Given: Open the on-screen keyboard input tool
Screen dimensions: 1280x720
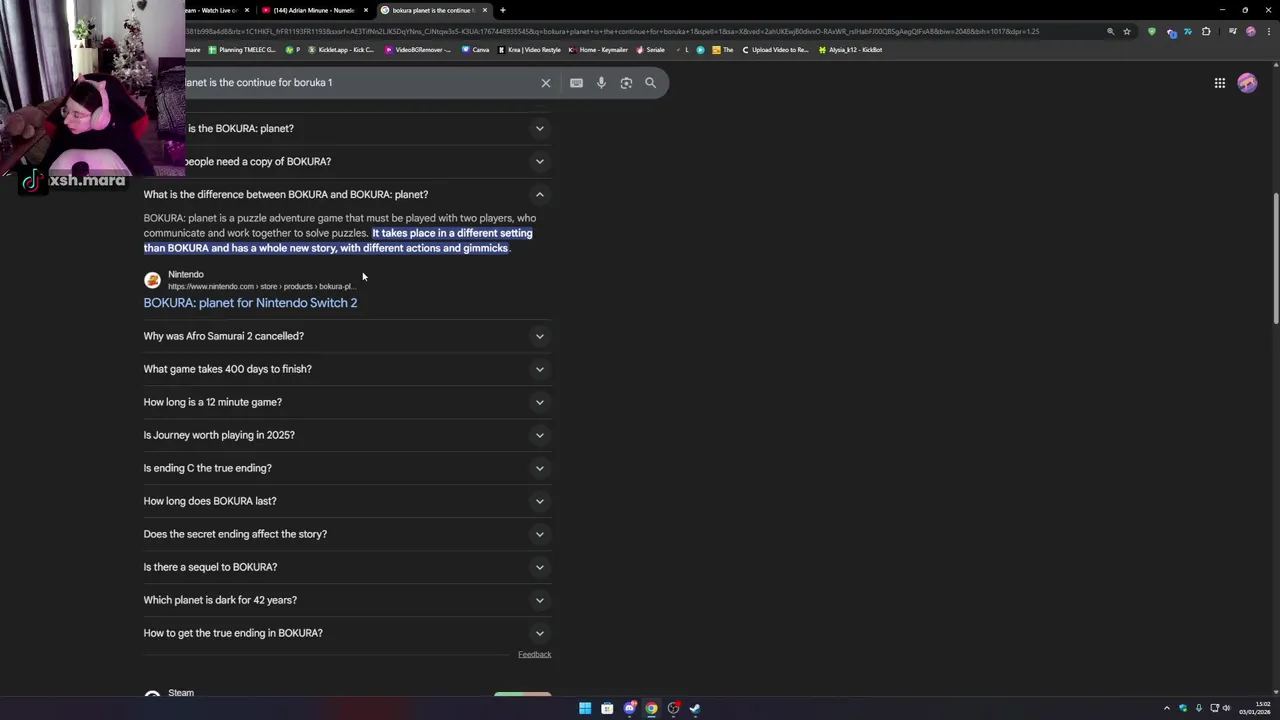Looking at the screenshot, I should click(576, 83).
